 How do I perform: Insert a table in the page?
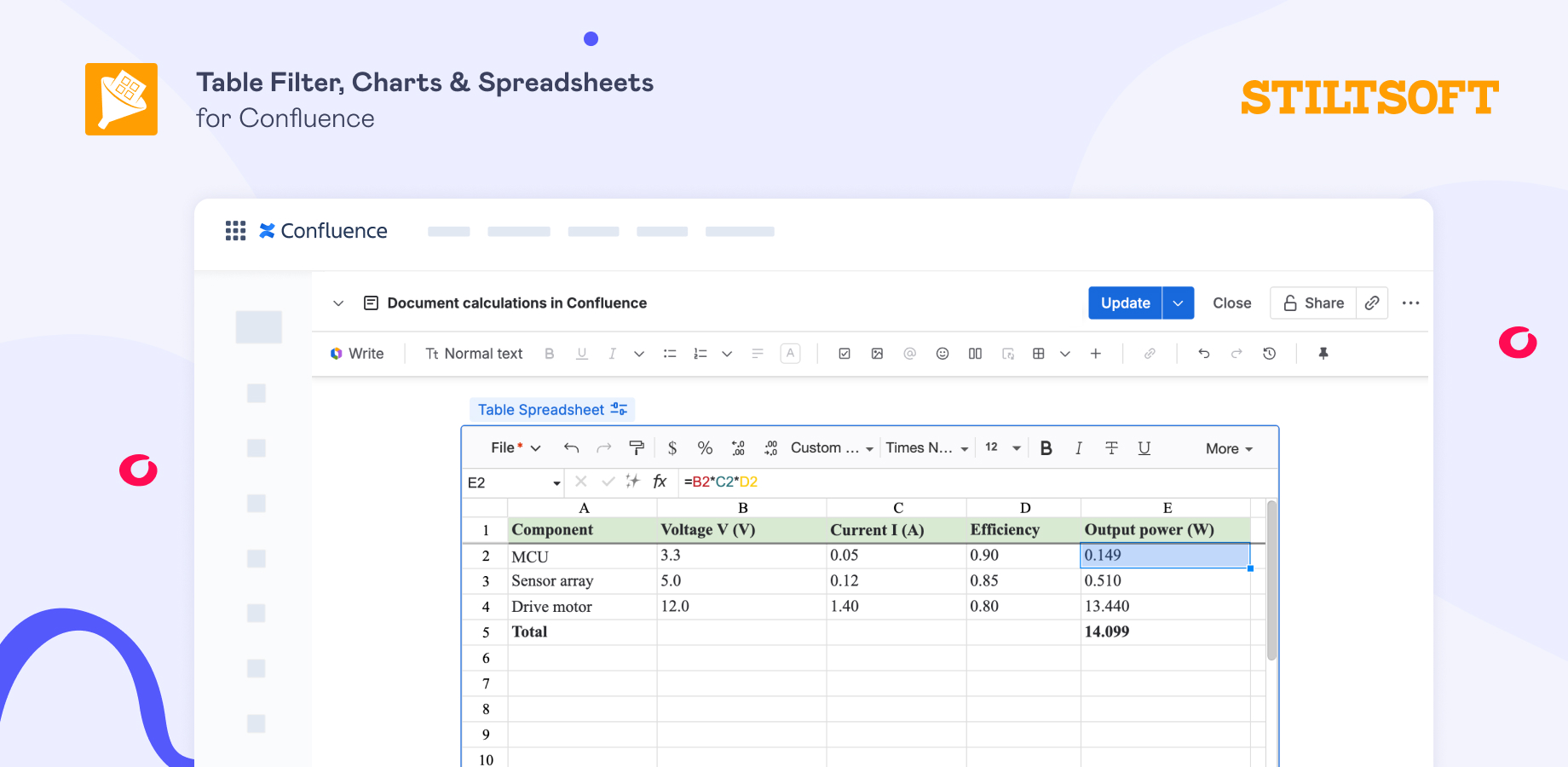1039,354
